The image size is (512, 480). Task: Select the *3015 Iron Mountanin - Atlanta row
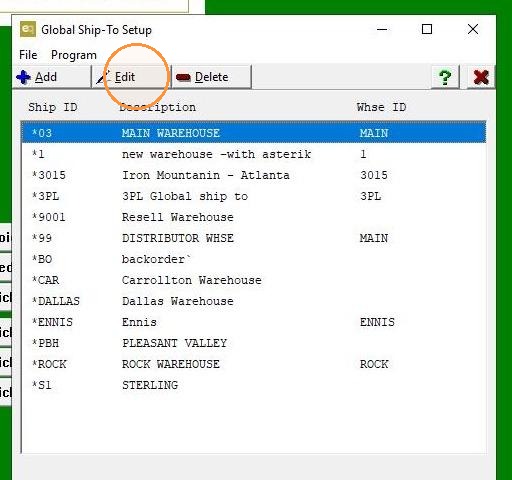[x=254, y=175]
